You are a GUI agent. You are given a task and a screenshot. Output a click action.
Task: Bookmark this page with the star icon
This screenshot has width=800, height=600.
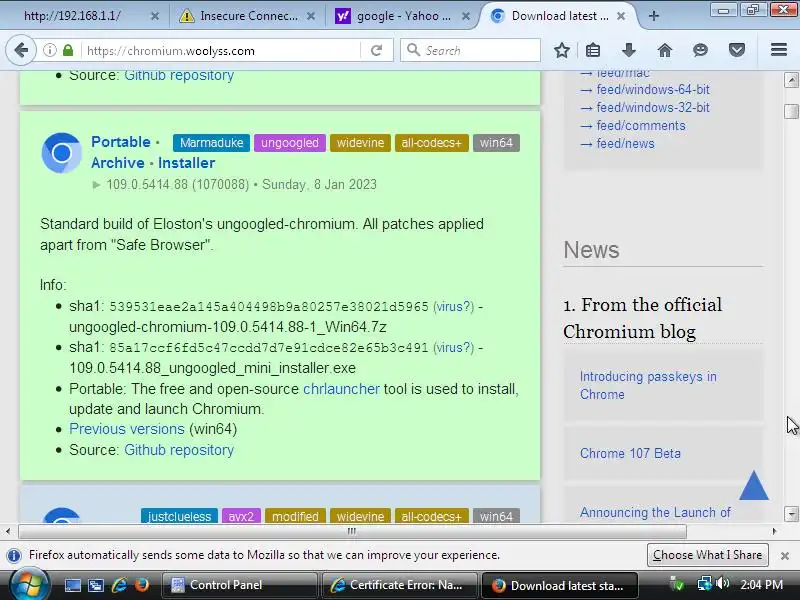(x=562, y=50)
